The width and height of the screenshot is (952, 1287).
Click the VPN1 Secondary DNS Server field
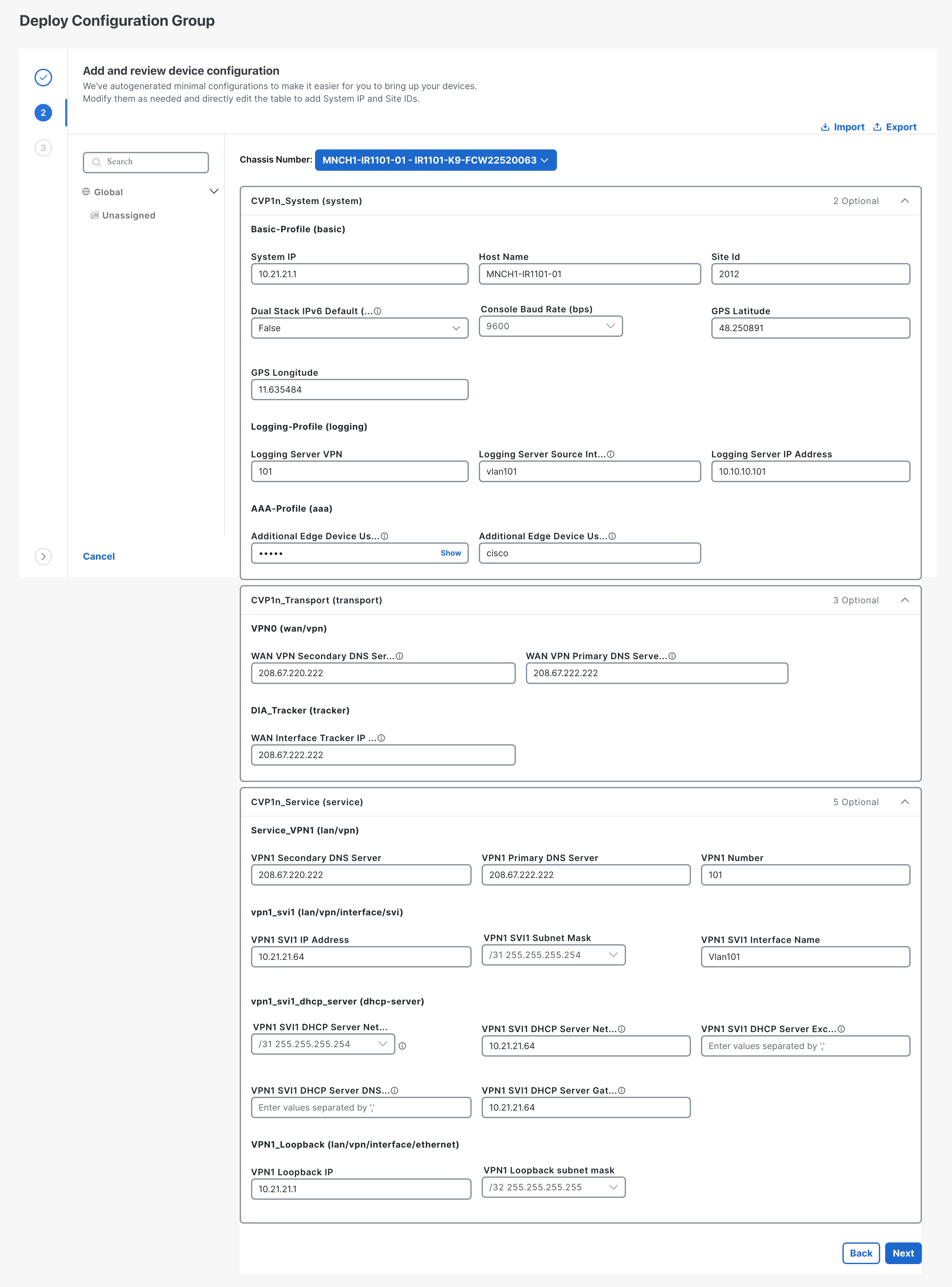coord(361,875)
